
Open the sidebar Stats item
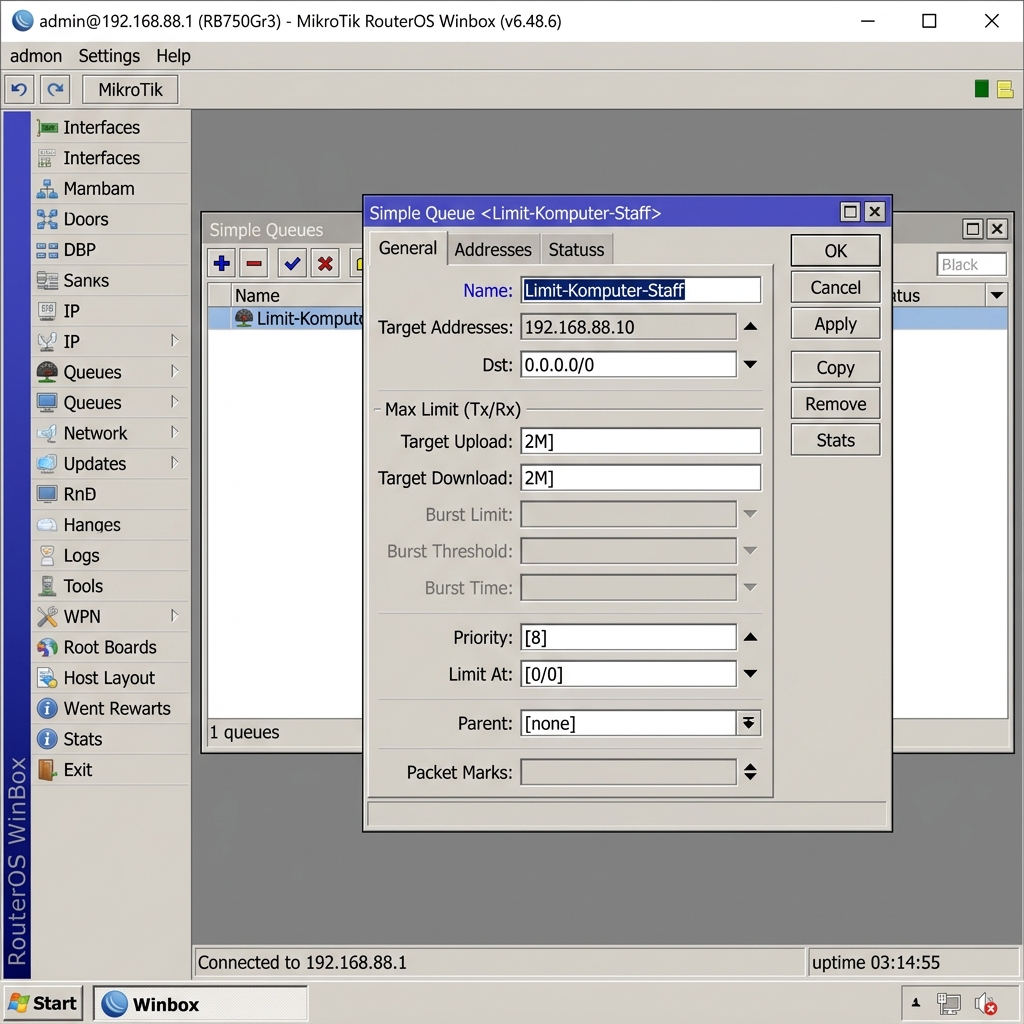click(x=110, y=739)
